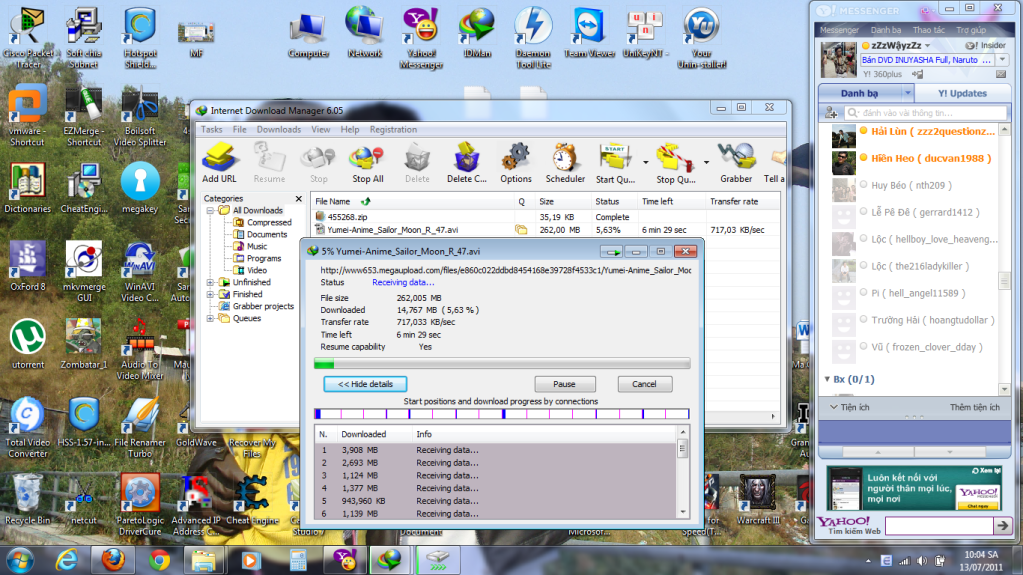
Task: Open IDM Options gear icon
Action: pos(515,157)
